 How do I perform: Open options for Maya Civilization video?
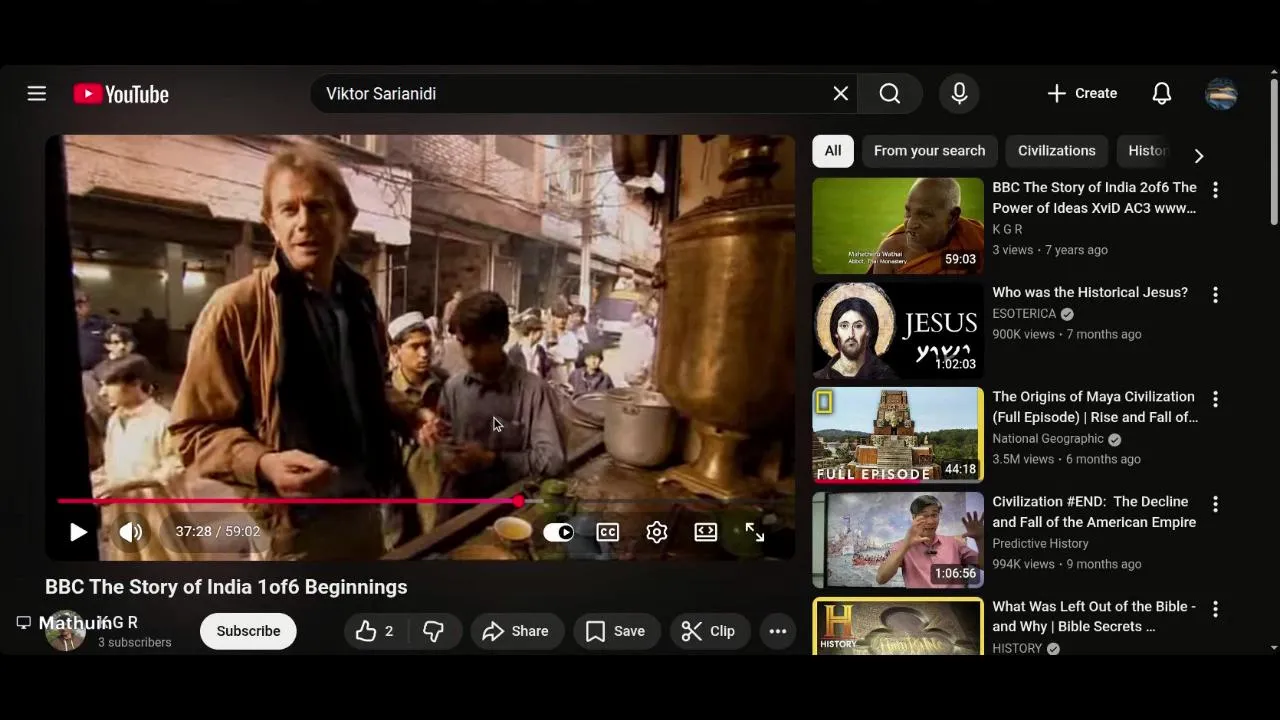coord(1215,399)
